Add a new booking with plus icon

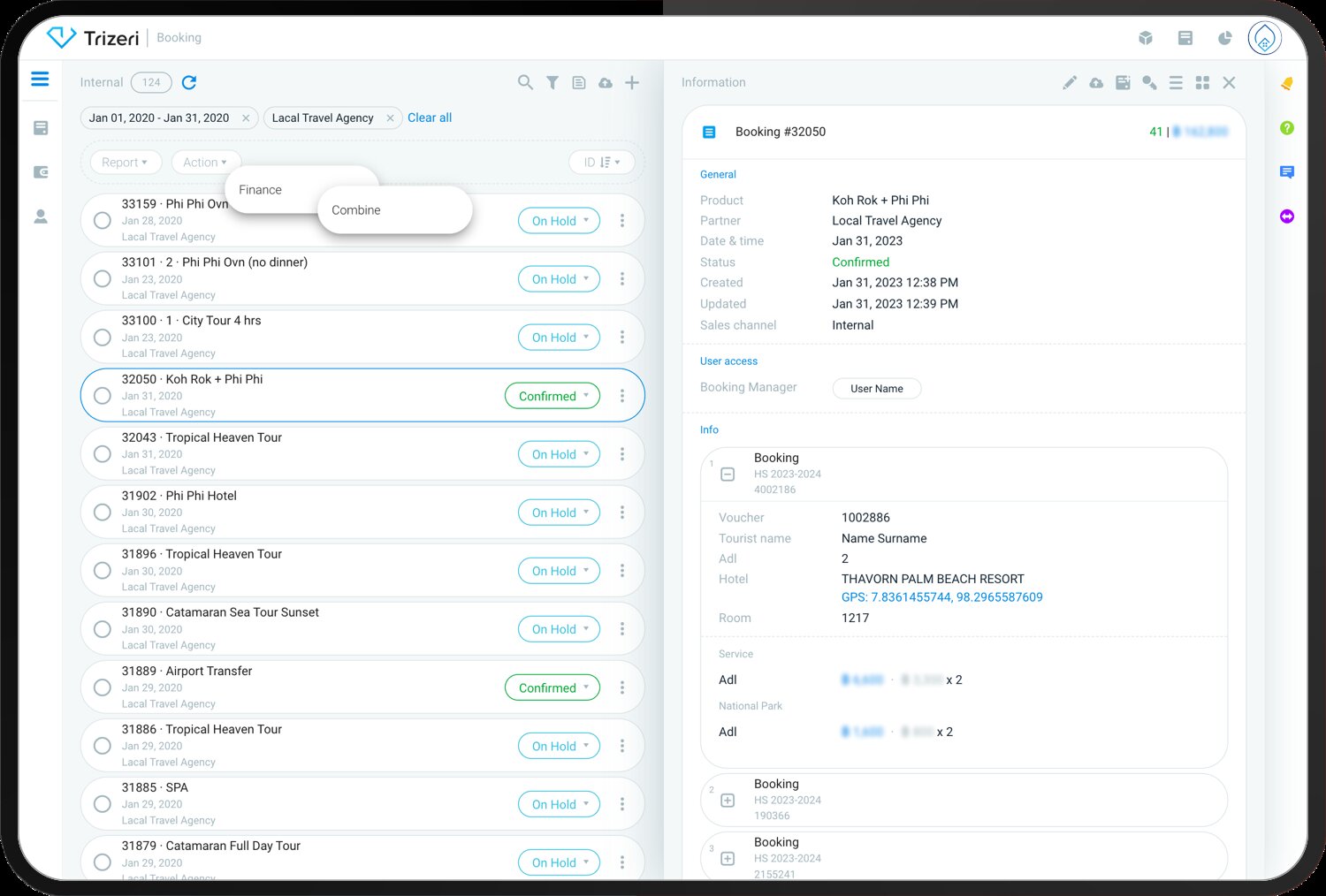(632, 82)
